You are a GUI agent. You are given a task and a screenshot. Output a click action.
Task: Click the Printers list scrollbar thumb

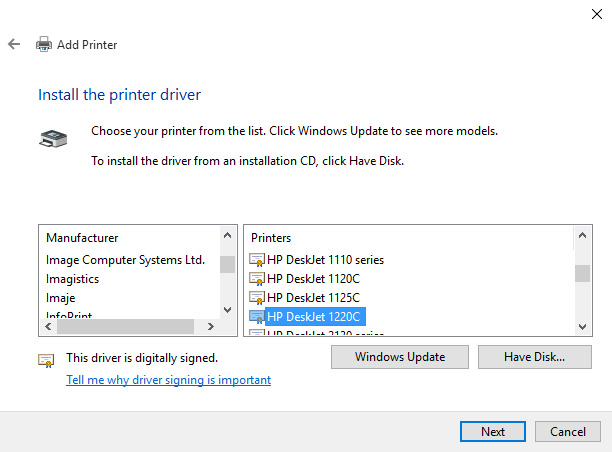582,273
